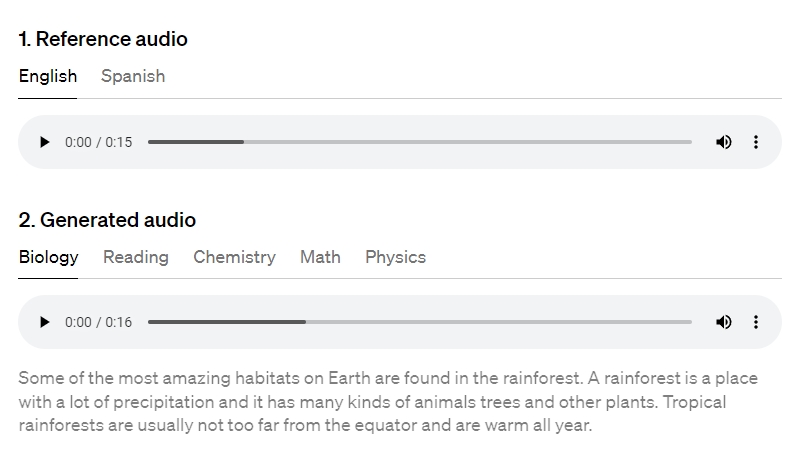Select the English tab
This screenshot has width=792, height=454.
tap(48, 76)
